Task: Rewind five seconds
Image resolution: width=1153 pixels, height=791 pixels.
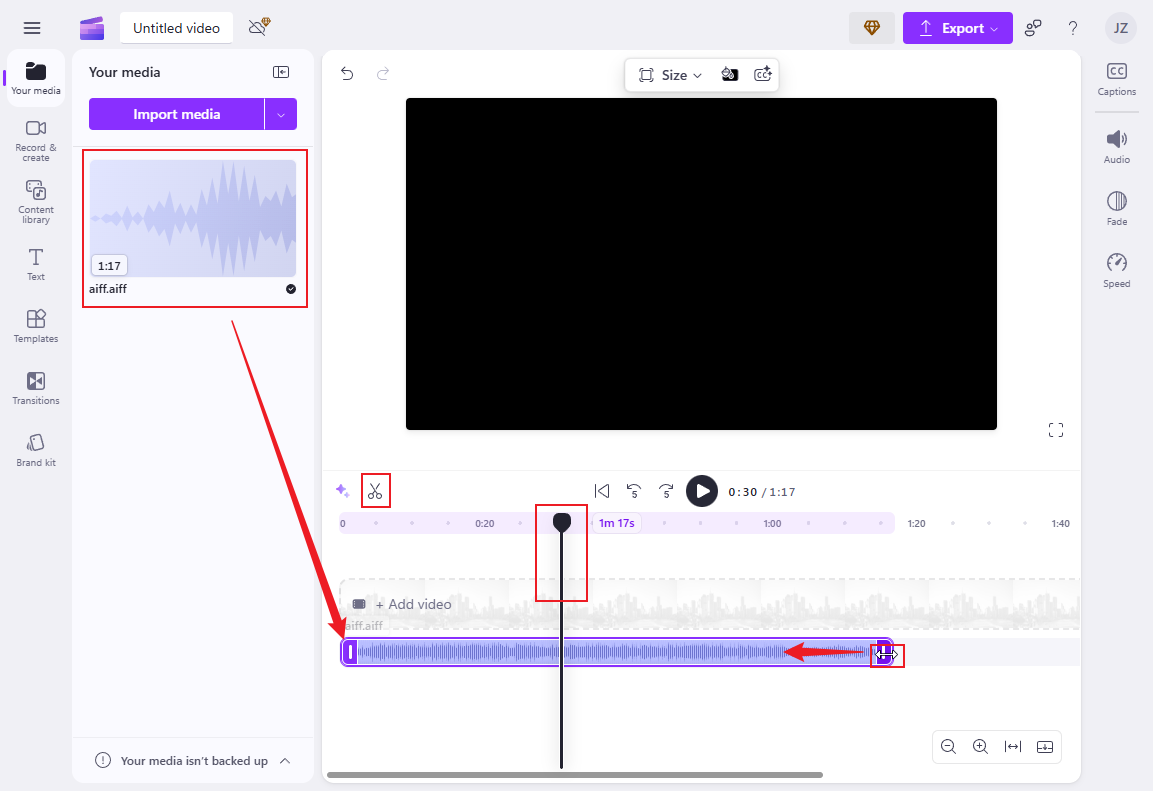Action: [634, 491]
